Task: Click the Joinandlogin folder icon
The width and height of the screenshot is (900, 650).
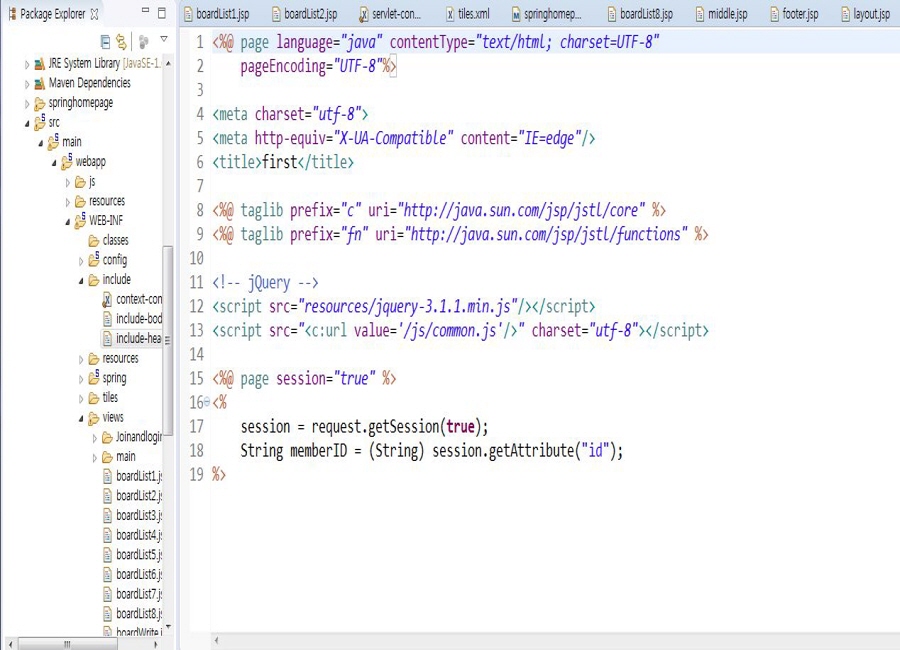Action: coord(107,438)
